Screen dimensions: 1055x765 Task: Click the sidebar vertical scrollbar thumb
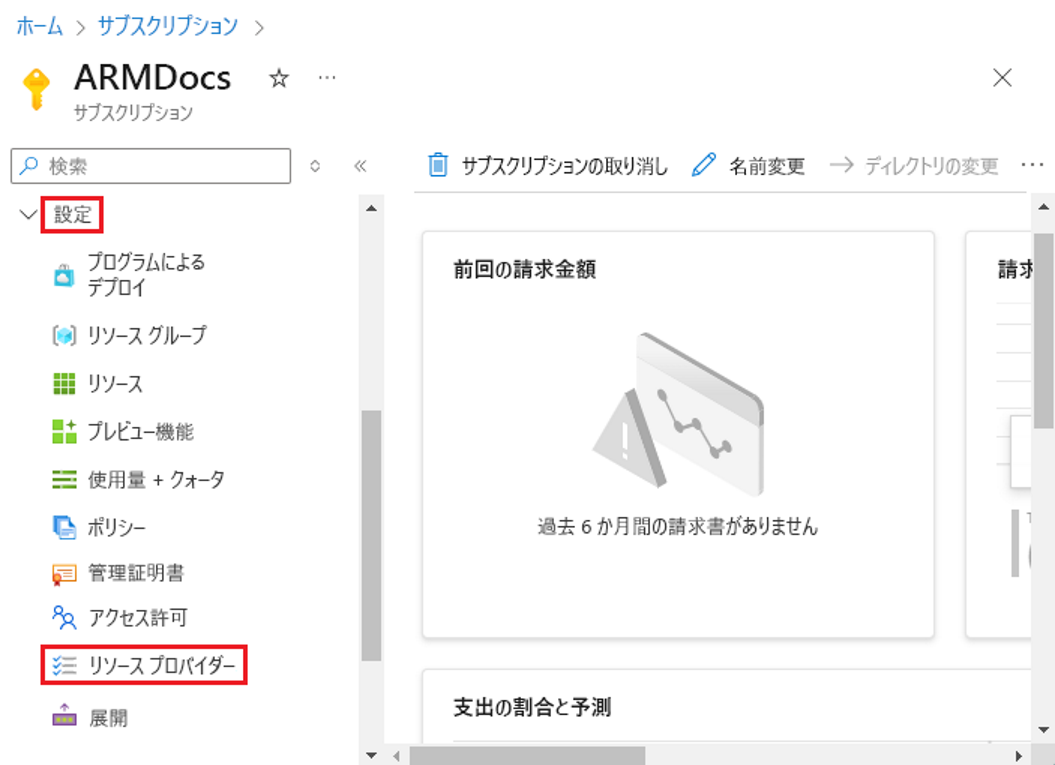pyautogui.click(x=371, y=536)
